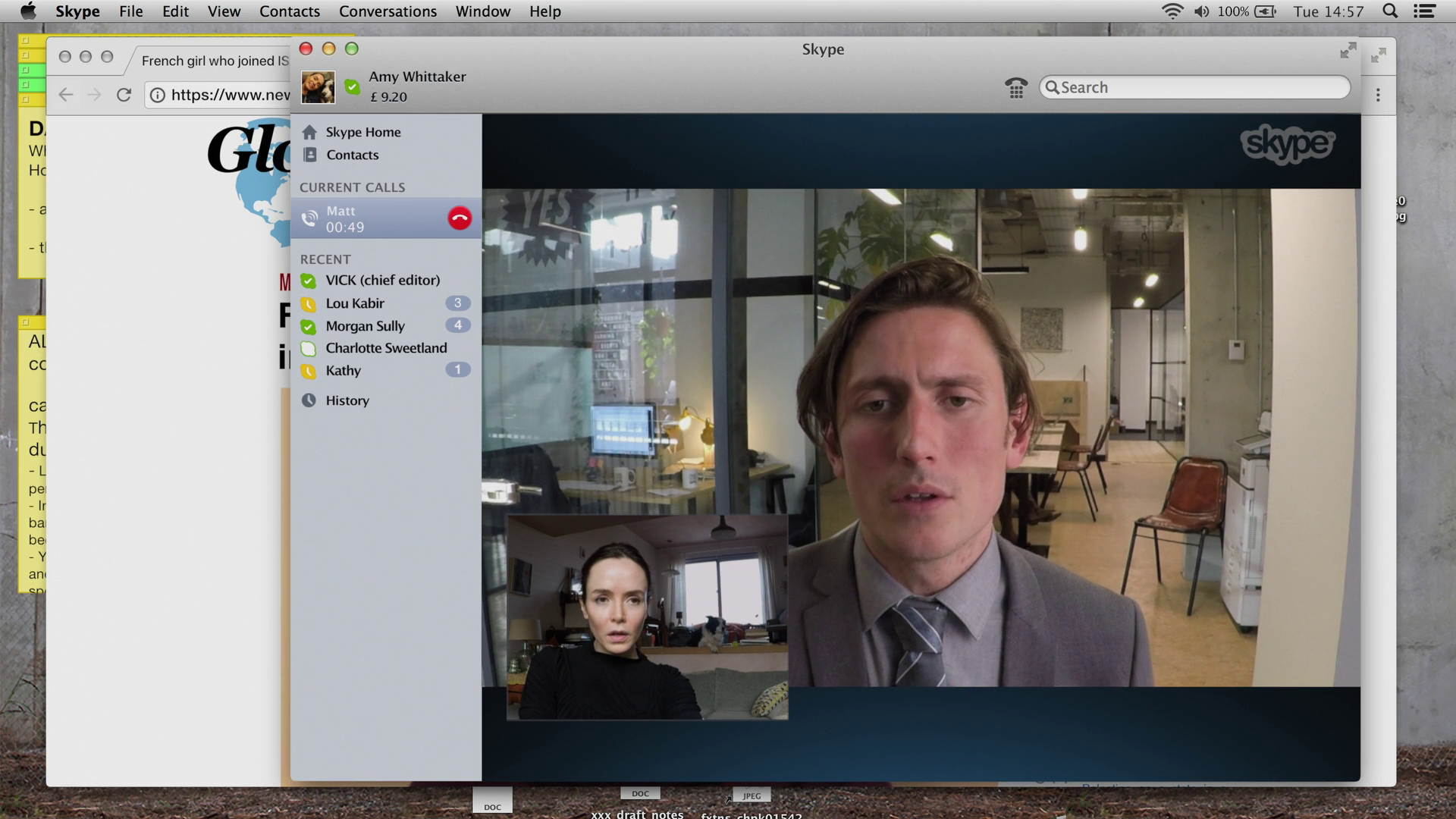The height and width of the screenshot is (819, 1456).
Task: View site info icon in address bar
Action: (x=157, y=95)
